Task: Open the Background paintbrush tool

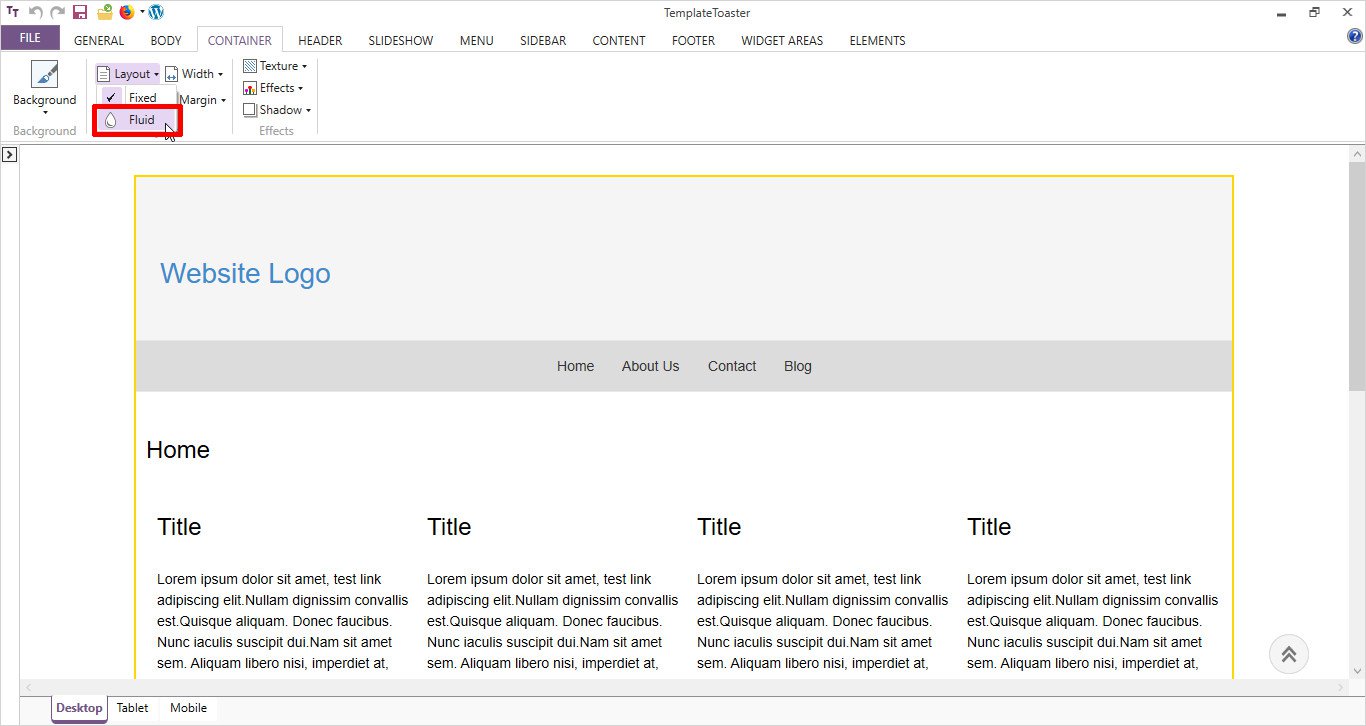Action: click(x=44, y=76)
